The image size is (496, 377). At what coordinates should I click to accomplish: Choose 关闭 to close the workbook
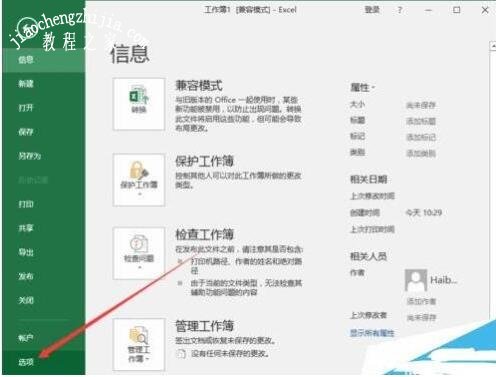pos(26,300)
